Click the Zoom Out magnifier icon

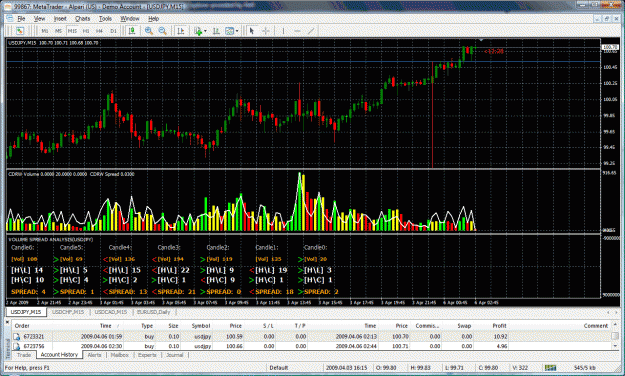162,31
